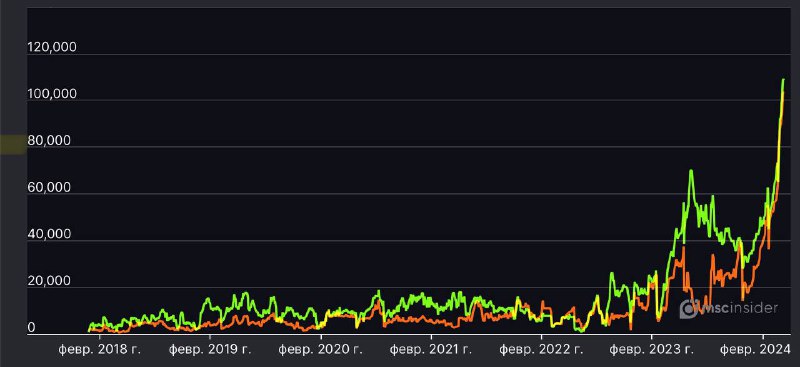Select the февр. 2021 г. axis label
Viewport: 800px width, 367px height.
click(431, 350)
